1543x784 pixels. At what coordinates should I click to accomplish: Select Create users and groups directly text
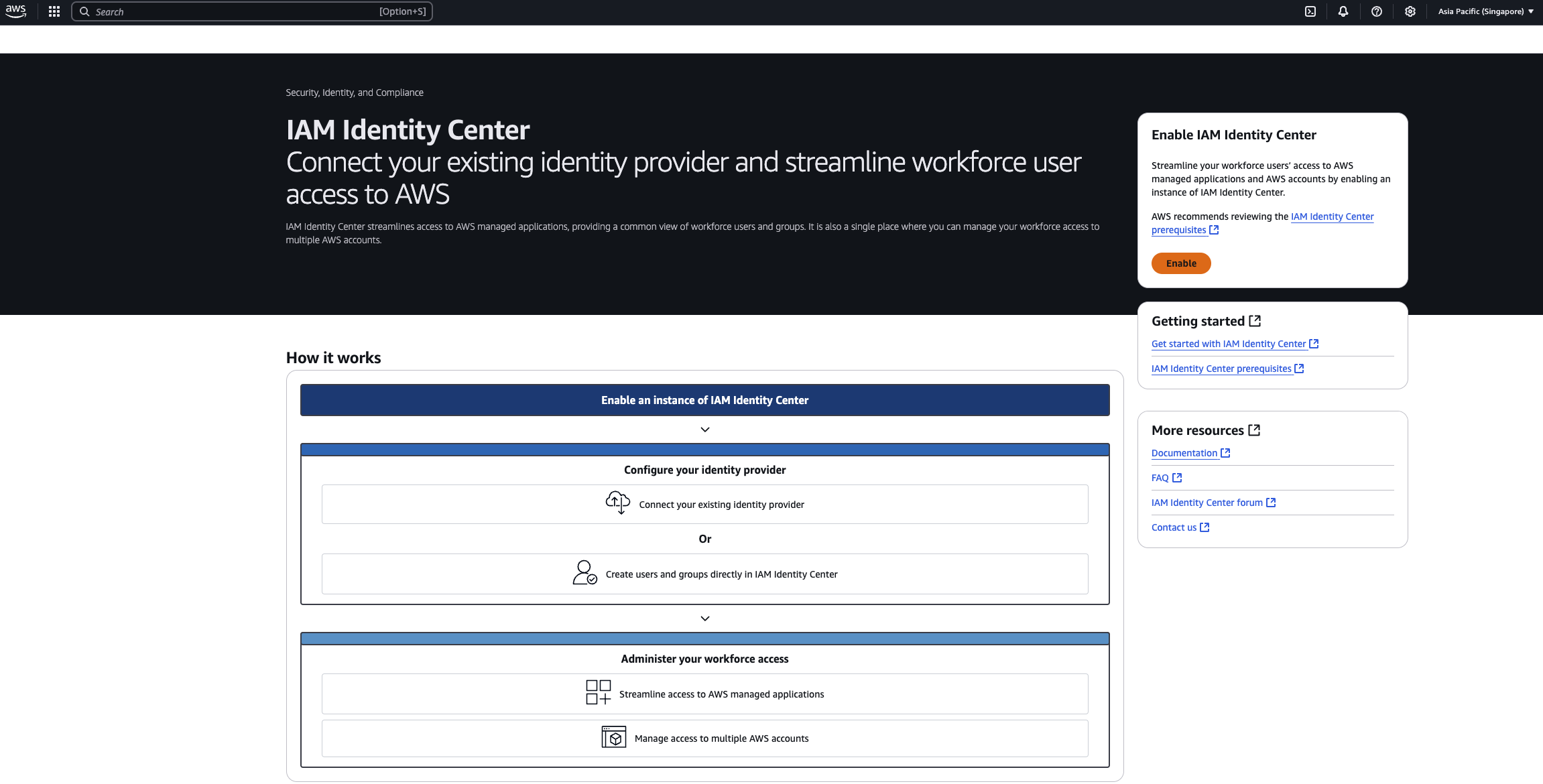(721, 574)
